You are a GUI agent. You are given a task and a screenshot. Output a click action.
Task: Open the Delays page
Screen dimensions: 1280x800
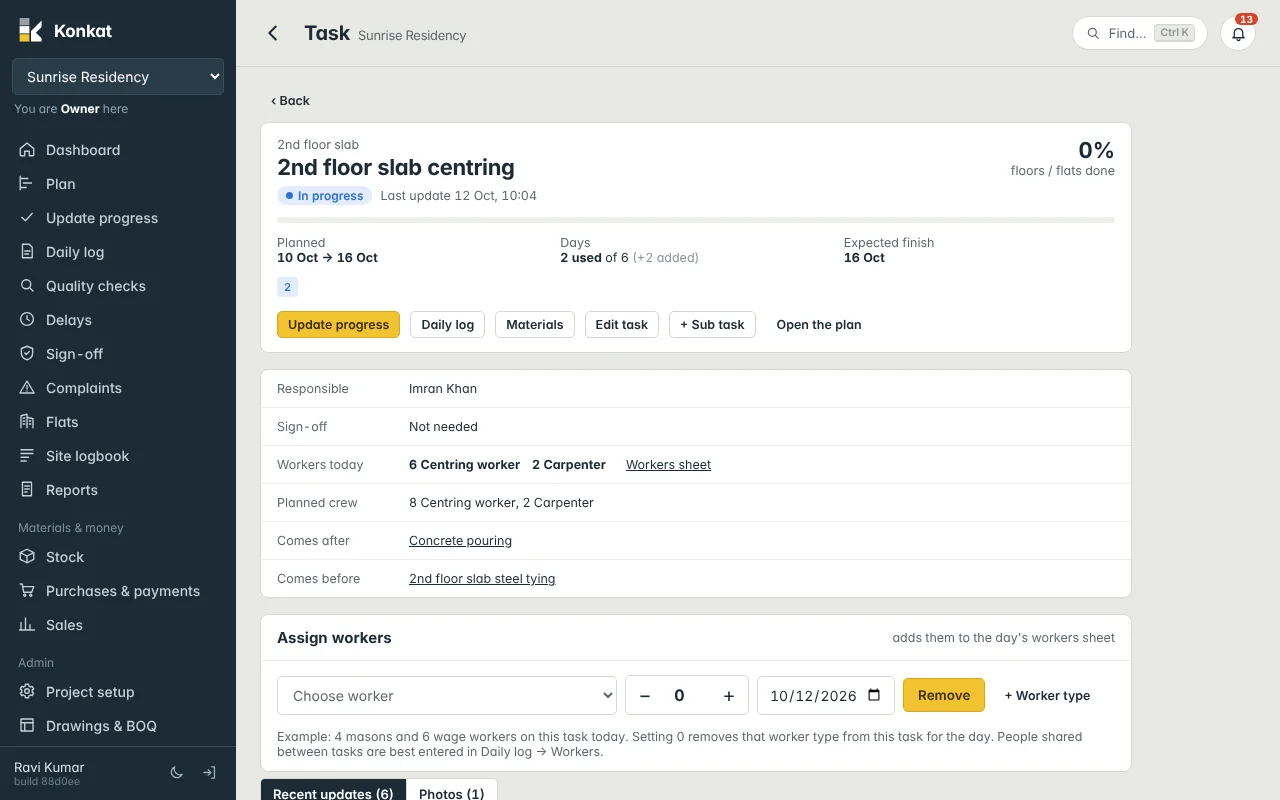click(x=118, y=320)
